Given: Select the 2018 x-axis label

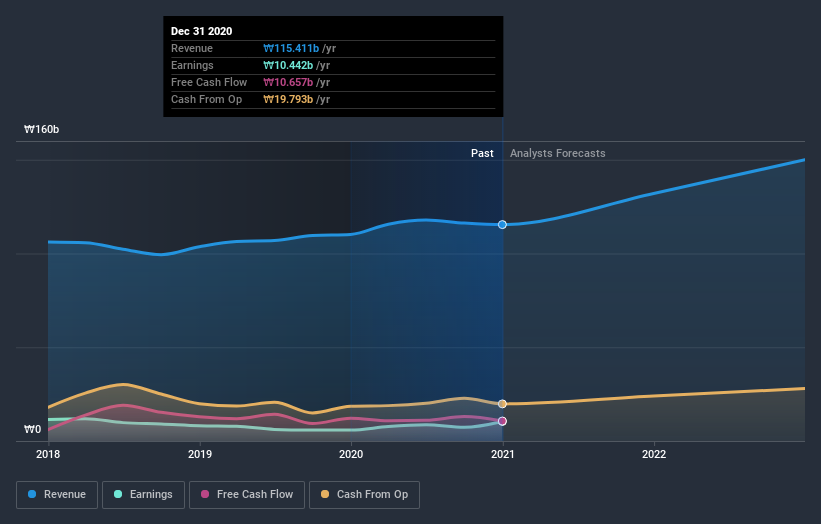Looking at the screenshot, I should pos(48,454).
